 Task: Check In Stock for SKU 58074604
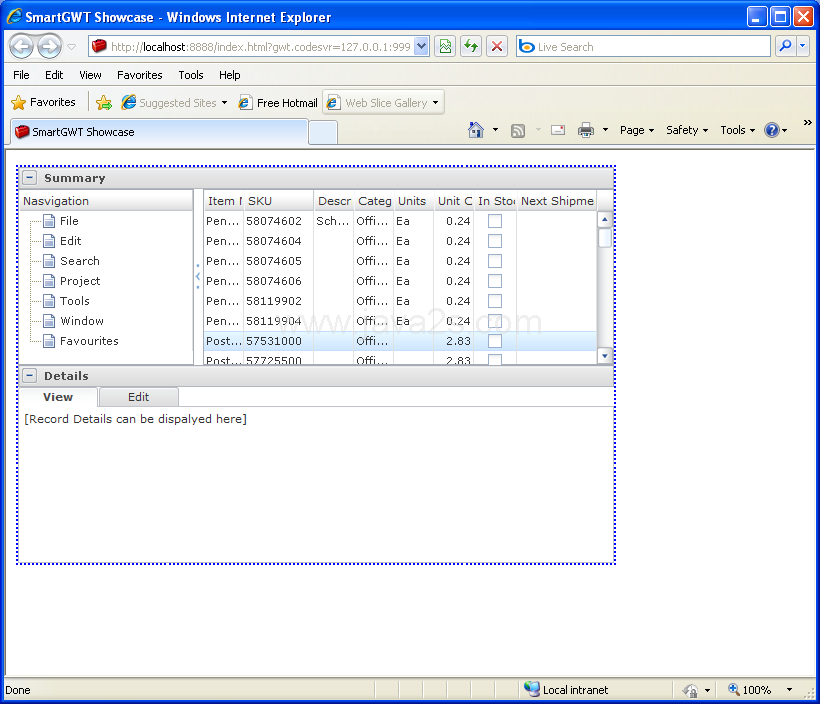(495, 241)
